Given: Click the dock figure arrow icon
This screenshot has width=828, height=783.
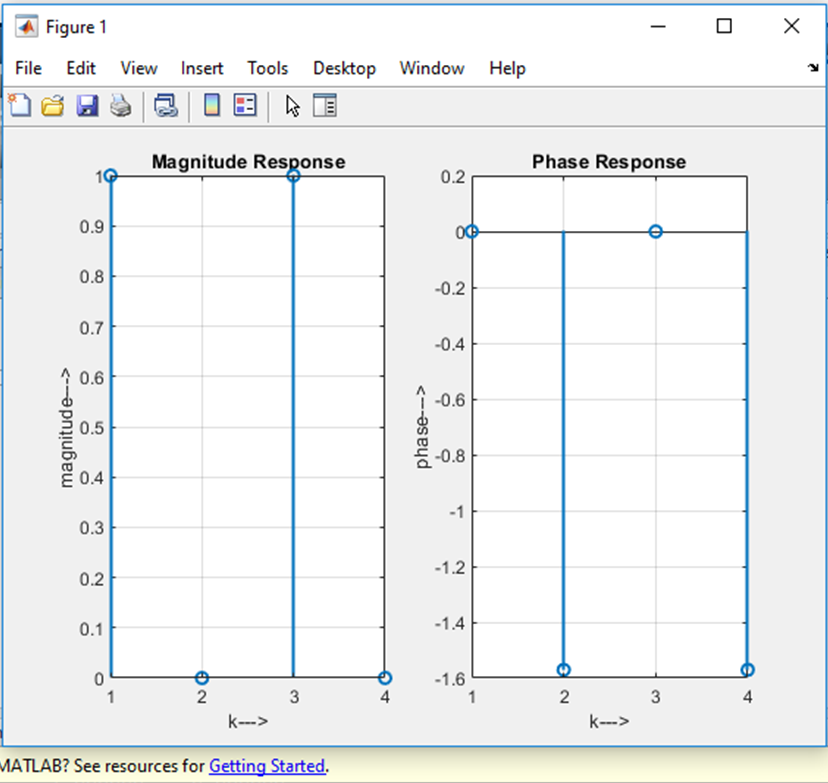Looking at the screenshot, I should [x=813, y=68].
